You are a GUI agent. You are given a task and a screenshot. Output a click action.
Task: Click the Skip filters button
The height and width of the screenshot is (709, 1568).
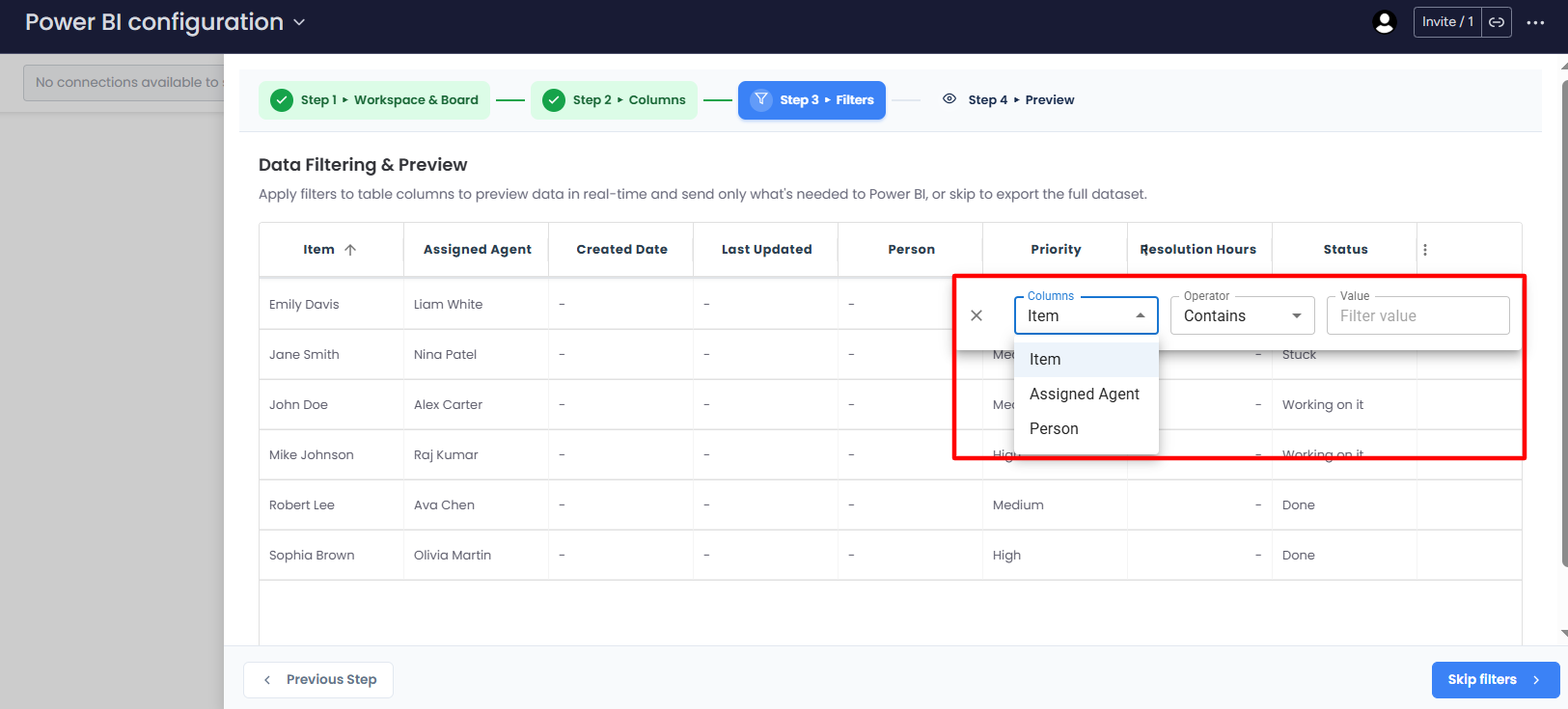pyautogui.click(x=1496, y=680)
